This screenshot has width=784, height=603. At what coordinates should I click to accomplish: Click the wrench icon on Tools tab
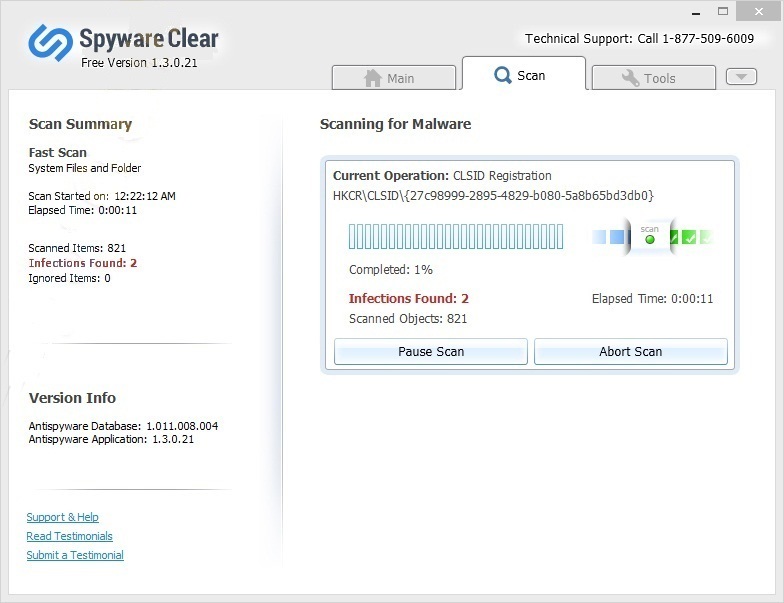tap(630, 78)
